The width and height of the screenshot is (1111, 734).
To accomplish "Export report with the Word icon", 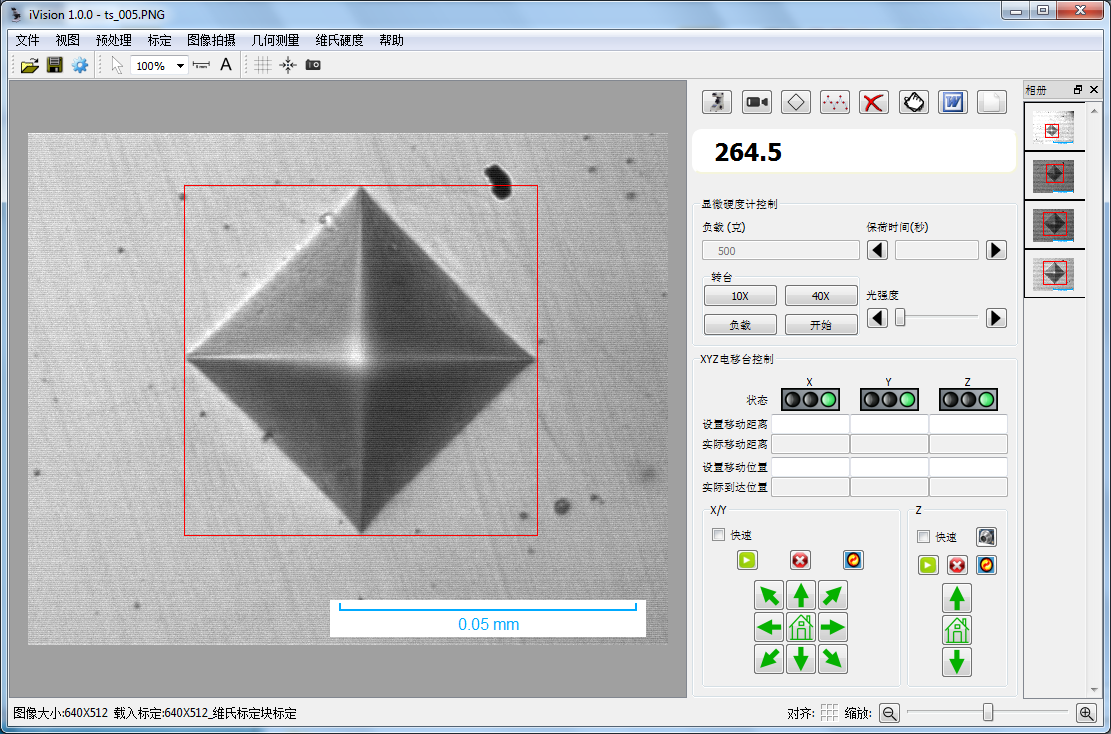I will (952, 102).
